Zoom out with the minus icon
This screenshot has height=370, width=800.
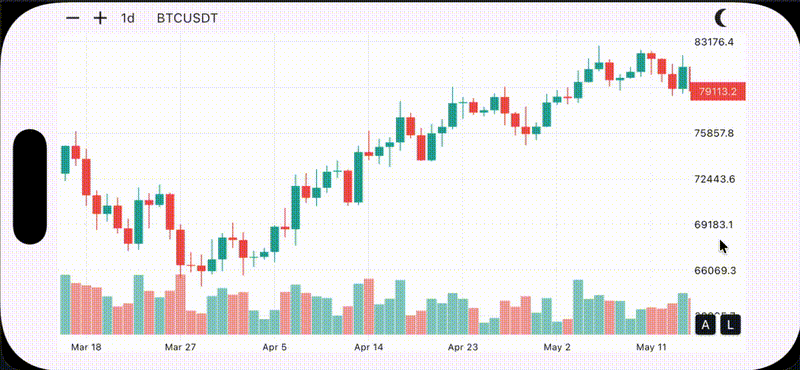pyautogui.click(x=73, y=18)
